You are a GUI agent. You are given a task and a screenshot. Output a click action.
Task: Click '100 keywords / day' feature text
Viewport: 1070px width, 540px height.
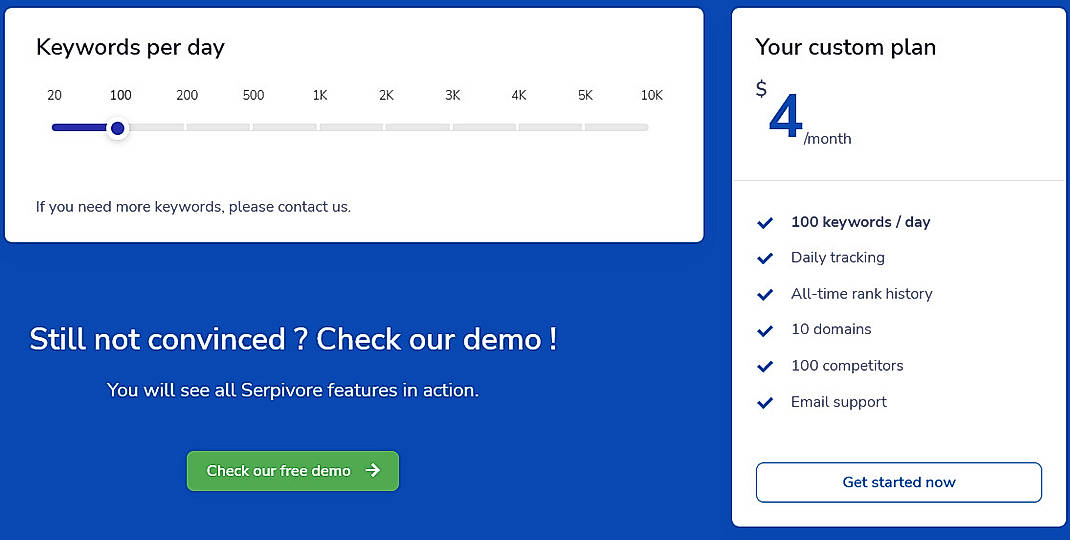(861, 222)
